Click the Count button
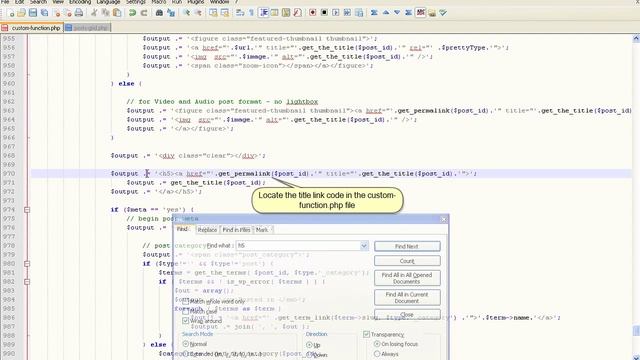Screen dimensions: 640x360 [407, 261]
